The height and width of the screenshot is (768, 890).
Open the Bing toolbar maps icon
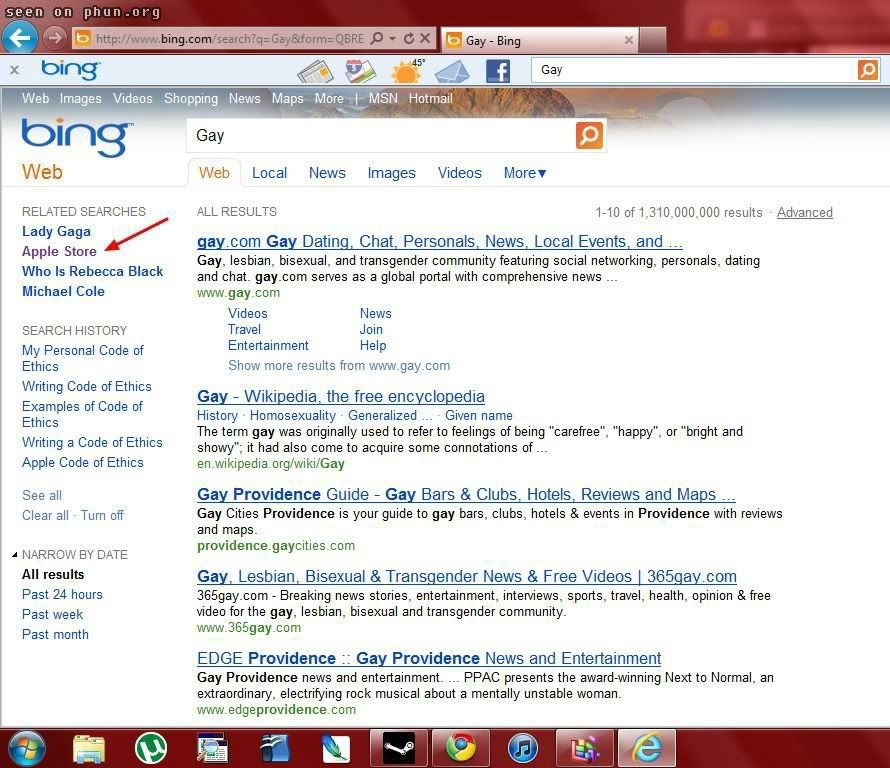pyautogui.click(x=360, y=71)
